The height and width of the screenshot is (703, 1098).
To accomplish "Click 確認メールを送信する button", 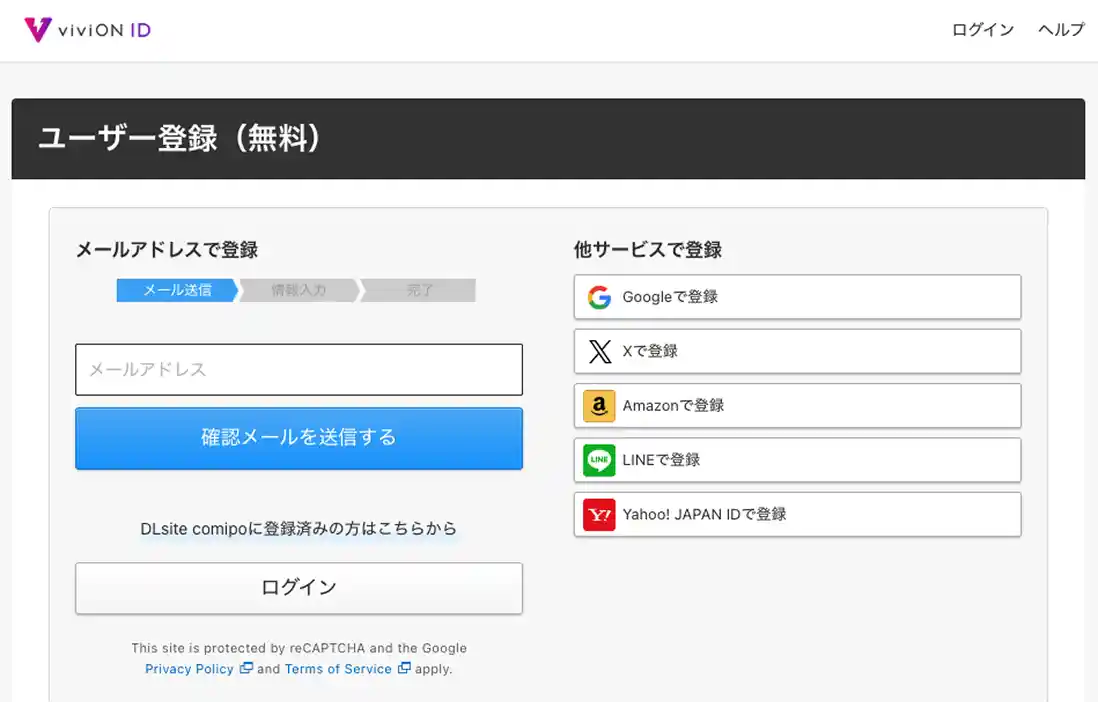I will pos(299,438).
